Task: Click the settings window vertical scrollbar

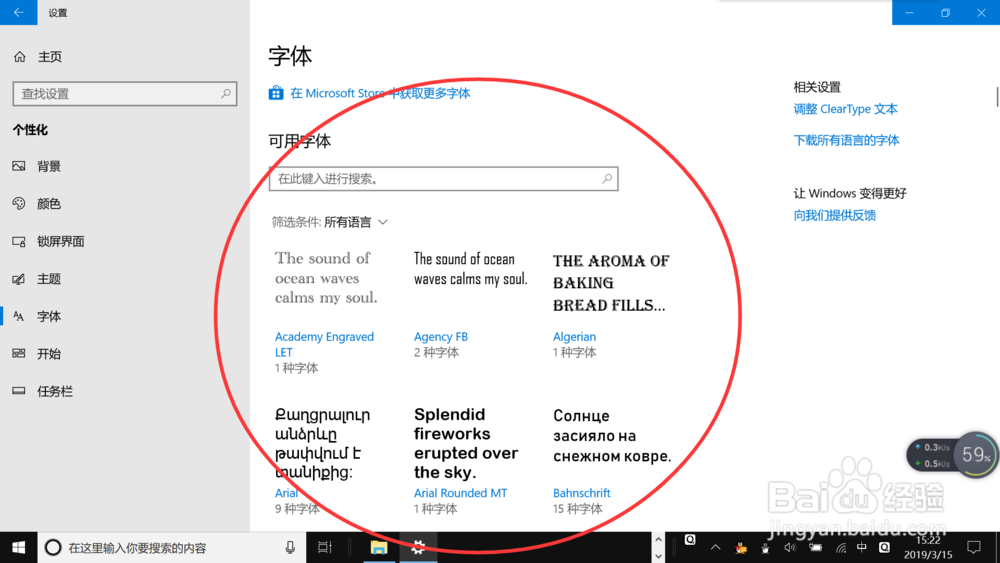Action: point(997,97)
